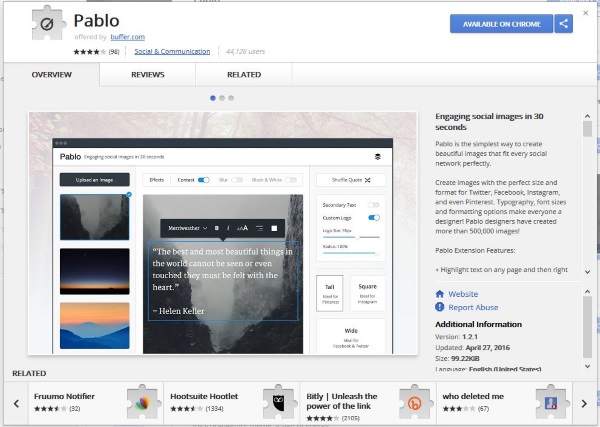Open the who deleted me extension

pos(504,403)
